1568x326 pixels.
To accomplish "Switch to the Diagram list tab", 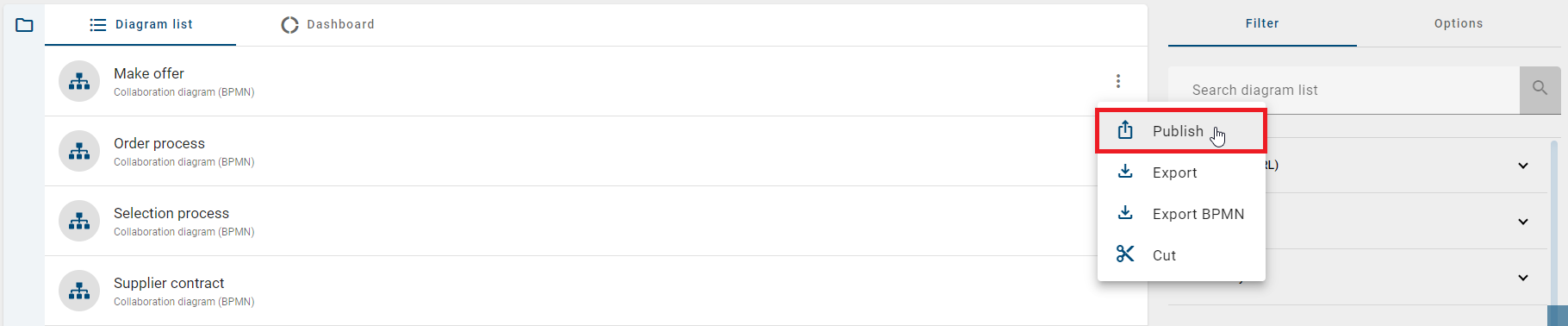I will coord(140,24).
